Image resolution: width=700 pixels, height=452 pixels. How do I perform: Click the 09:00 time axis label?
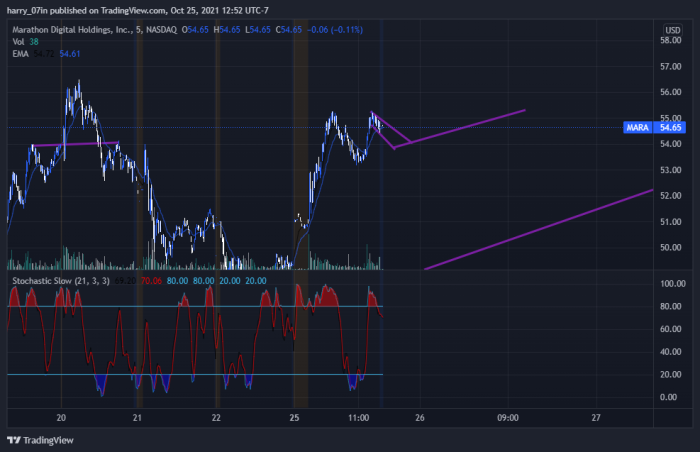(508, 418)
